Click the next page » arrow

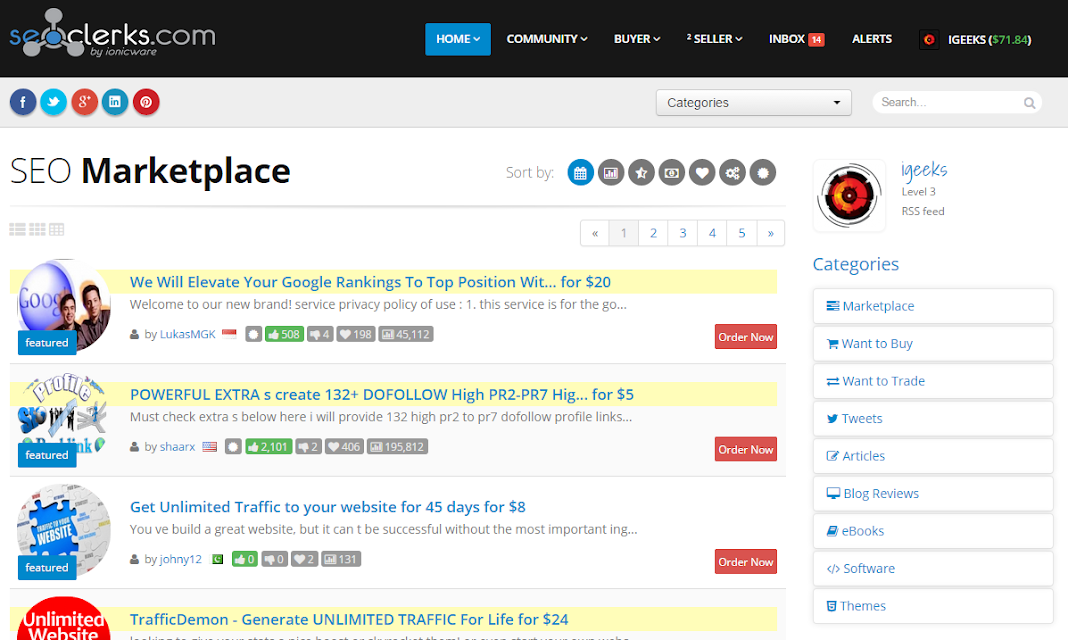click(770, 233)
